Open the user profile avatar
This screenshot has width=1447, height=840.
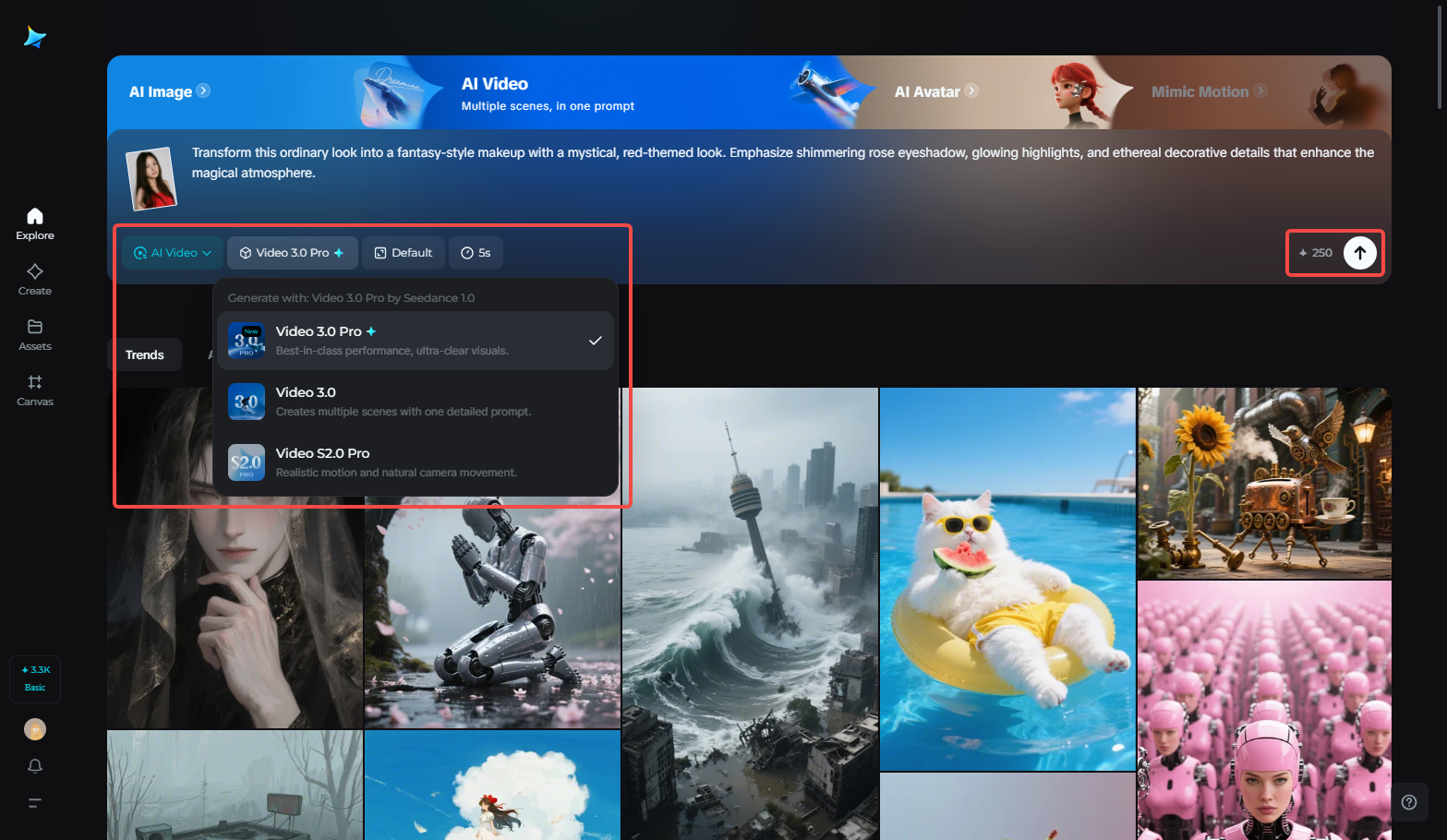[35, 729]
